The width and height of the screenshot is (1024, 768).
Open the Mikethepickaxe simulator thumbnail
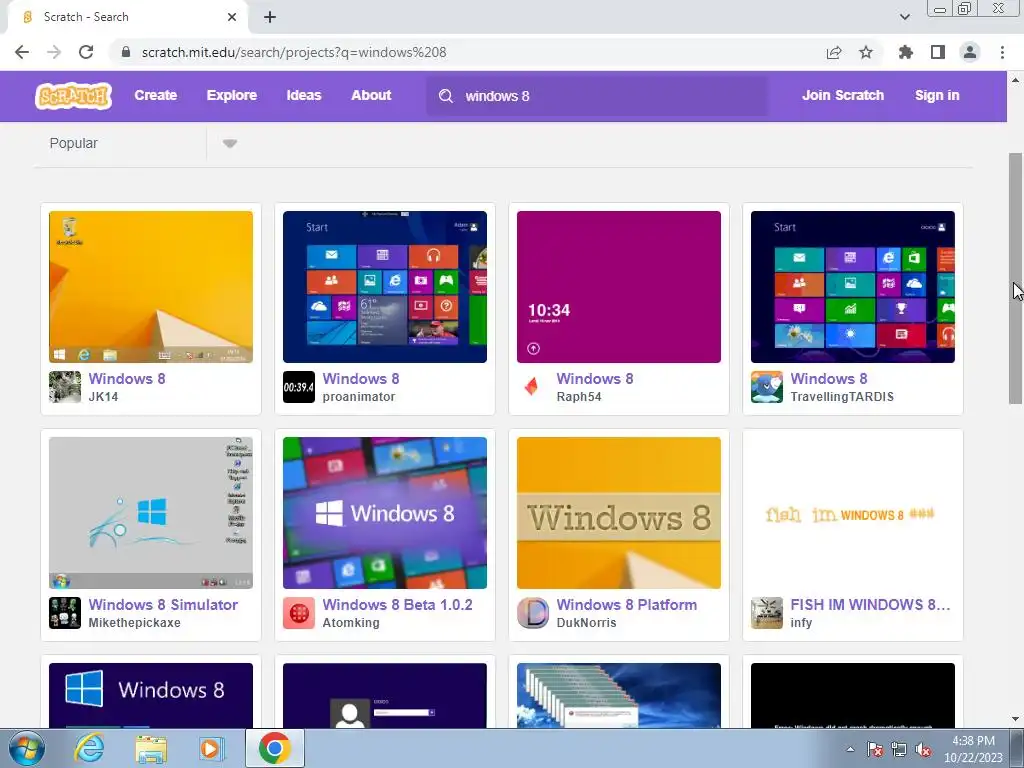[151, 513]
